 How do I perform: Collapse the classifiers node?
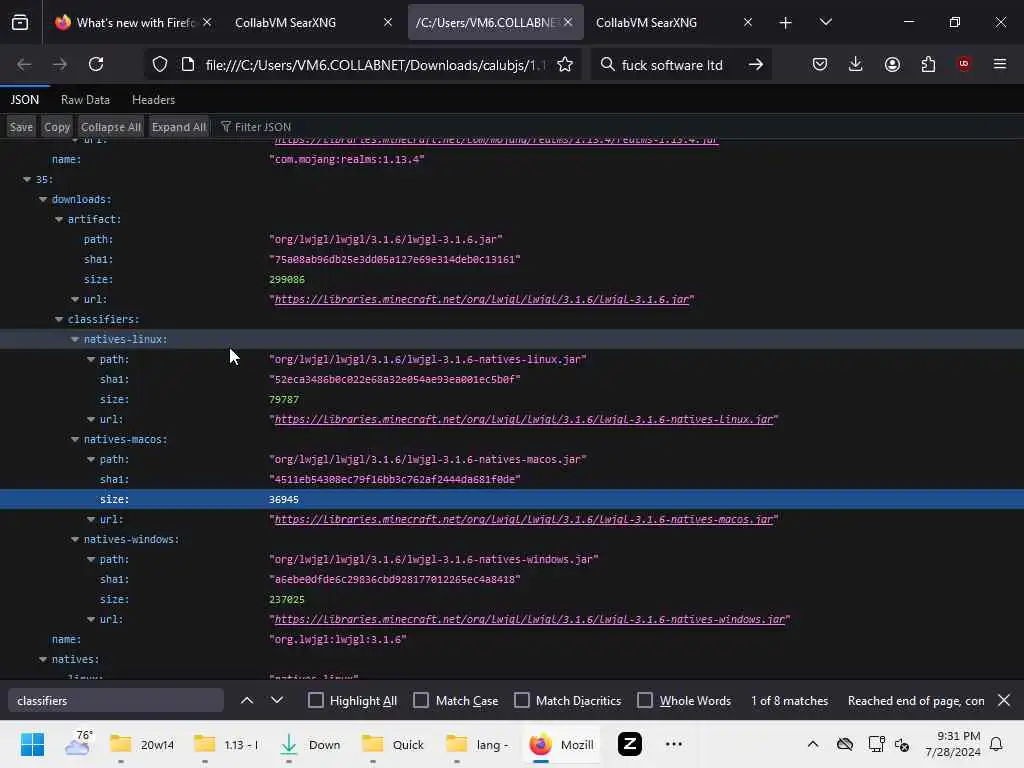[59, 319]
